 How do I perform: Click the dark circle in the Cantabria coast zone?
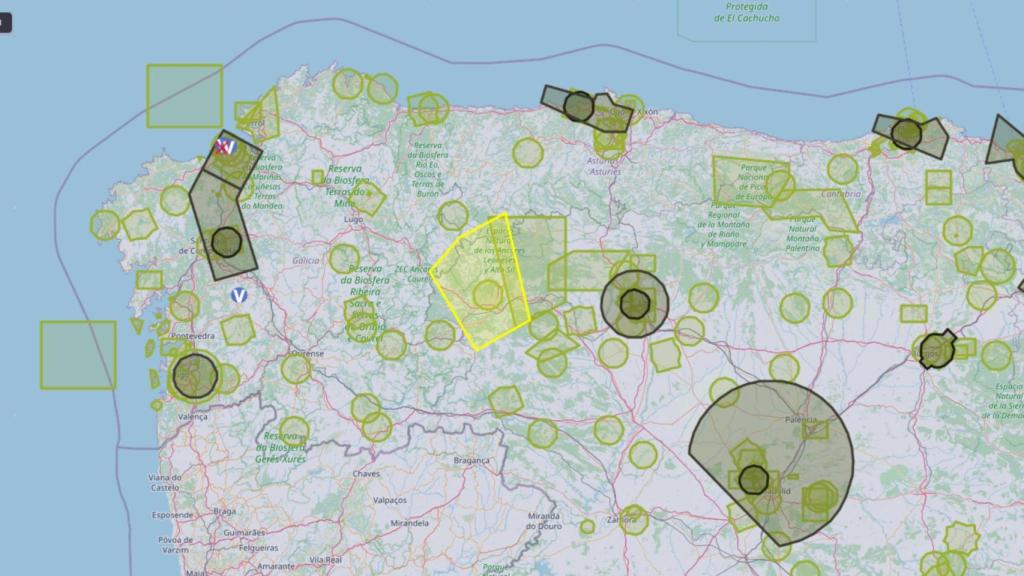point(906,133)
